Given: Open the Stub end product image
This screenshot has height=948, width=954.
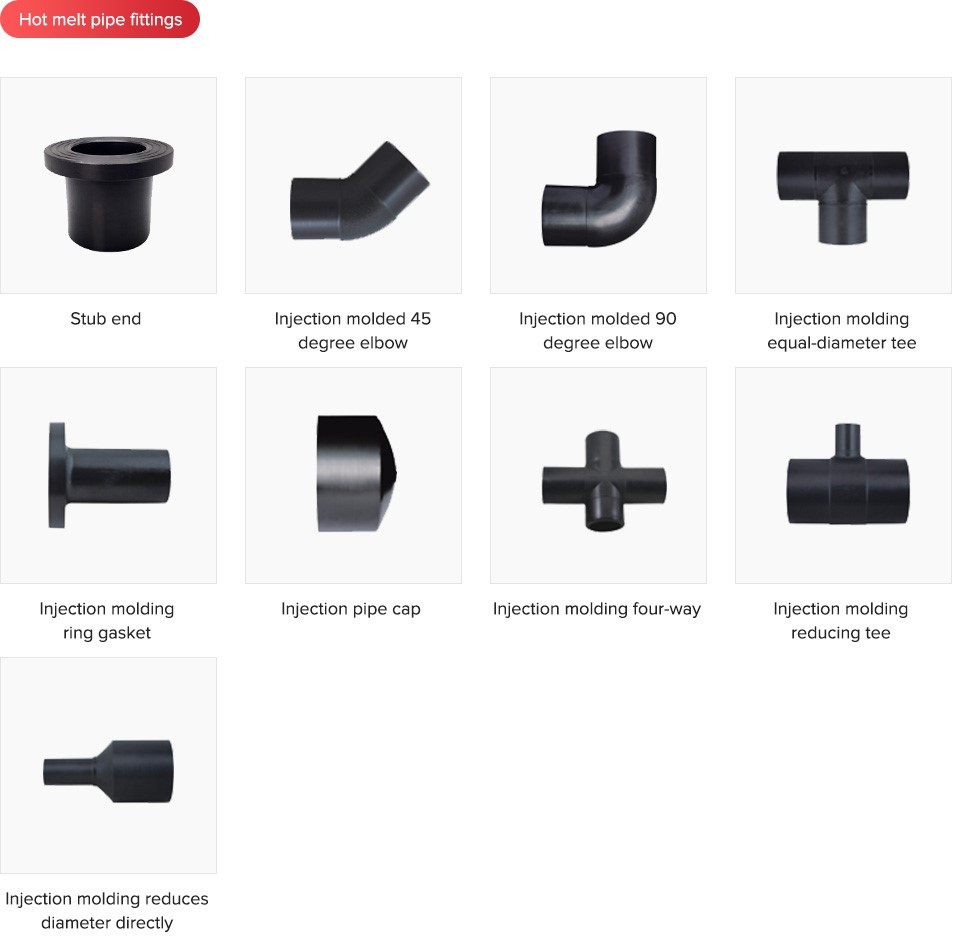Looking at the screenshot, I should 108,186.
